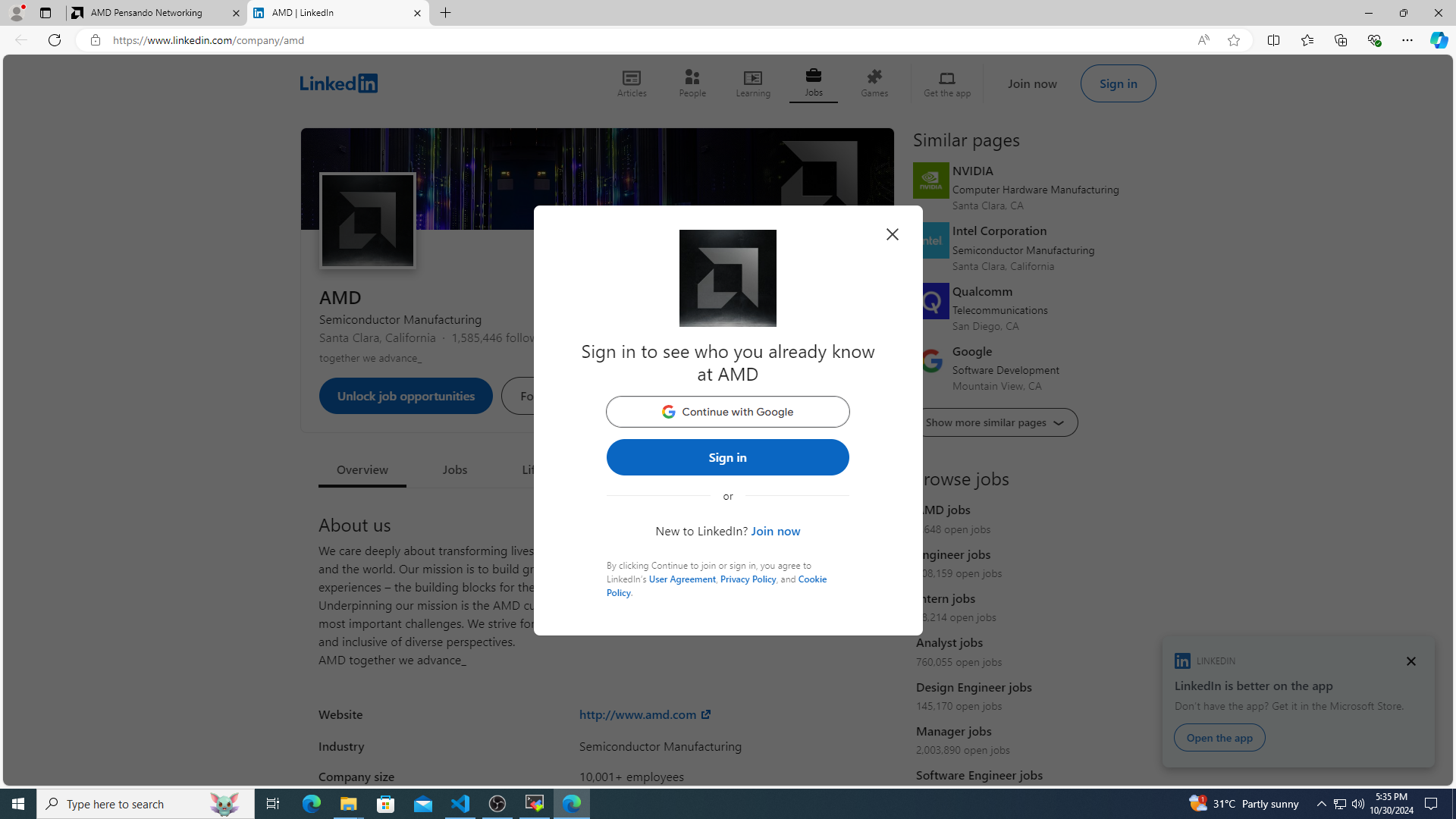Viewport: 1456px width, 819px height.
Task: Open the Articles icon in LinkedIn nav
Action: (631, 83)
